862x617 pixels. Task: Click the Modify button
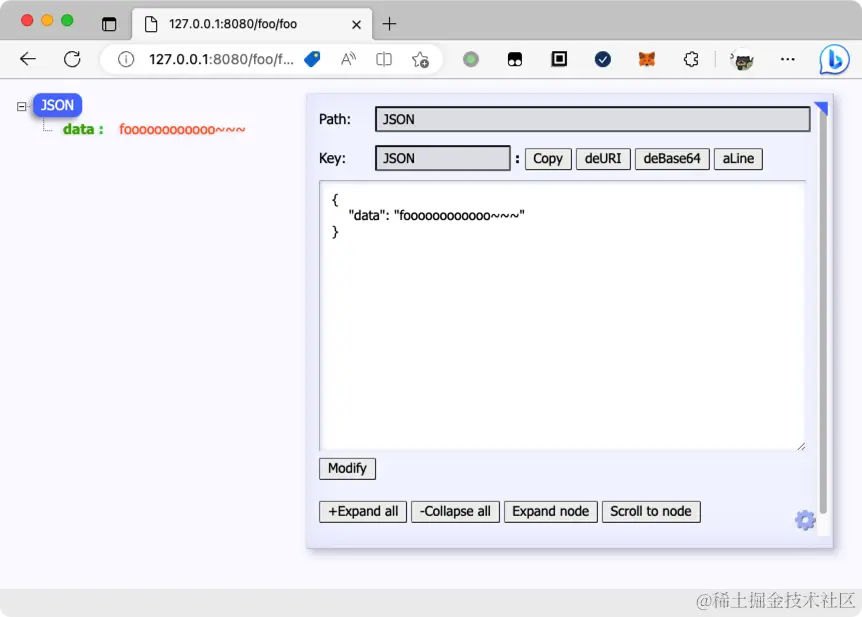point(347,468)
